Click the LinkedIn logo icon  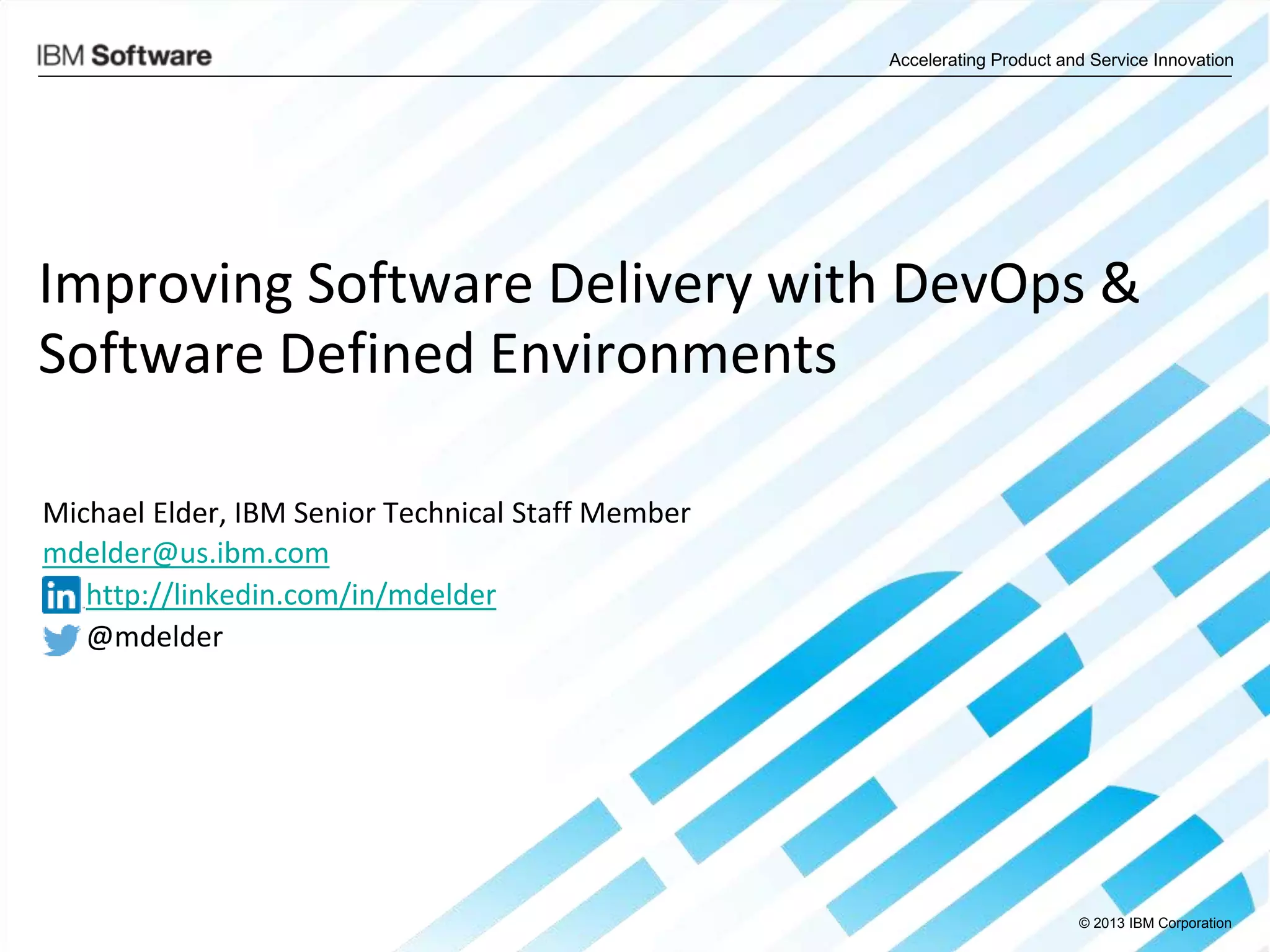[61, 594]
